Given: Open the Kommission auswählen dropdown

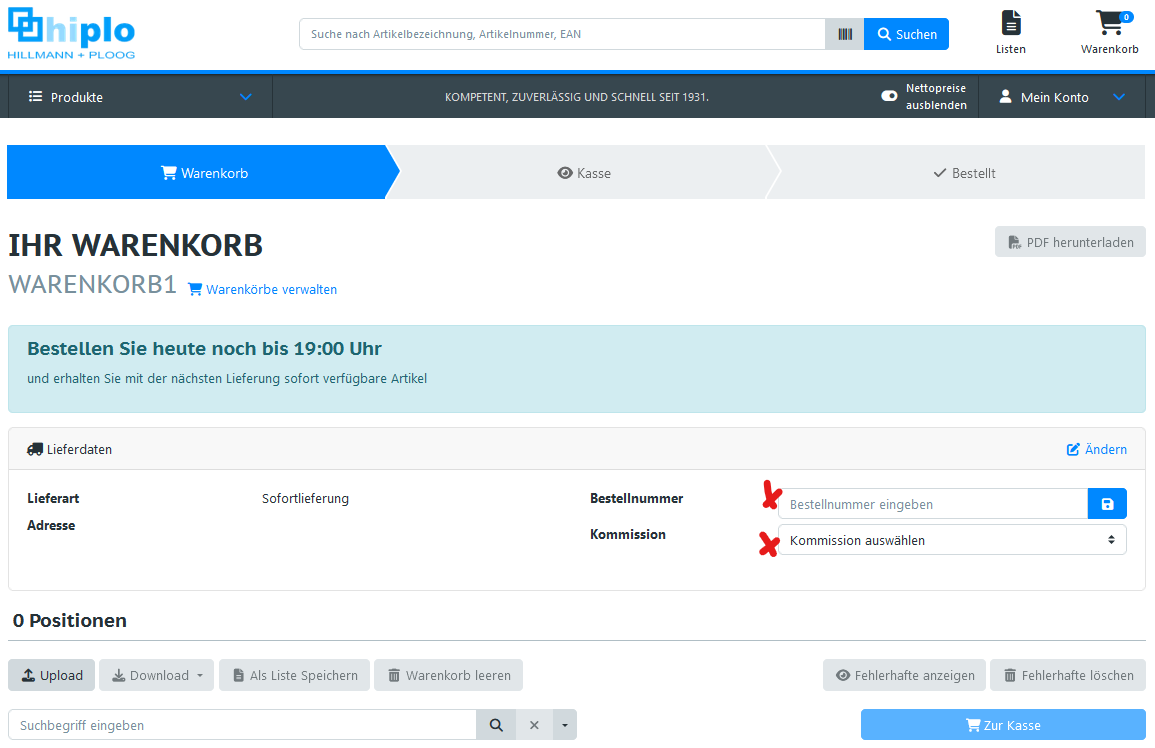Looking at the screenshot, I should [951, 540].
